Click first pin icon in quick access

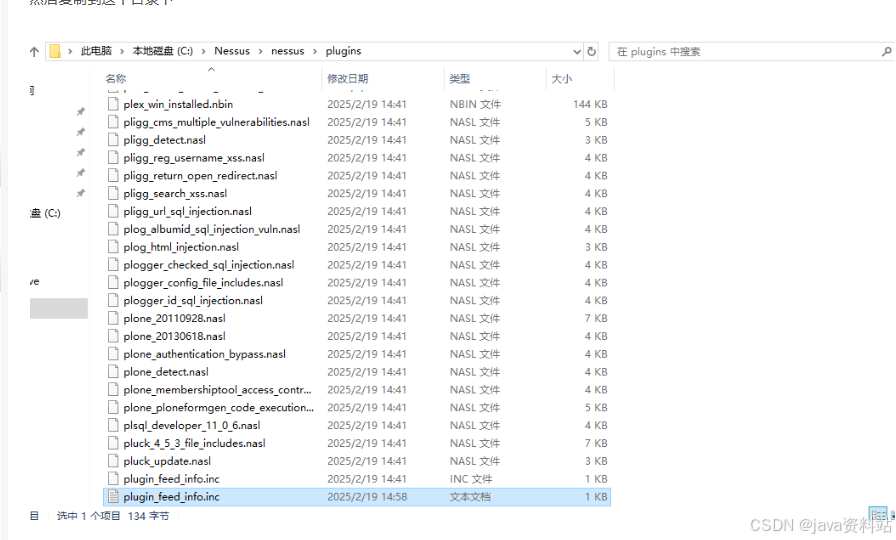81,111
